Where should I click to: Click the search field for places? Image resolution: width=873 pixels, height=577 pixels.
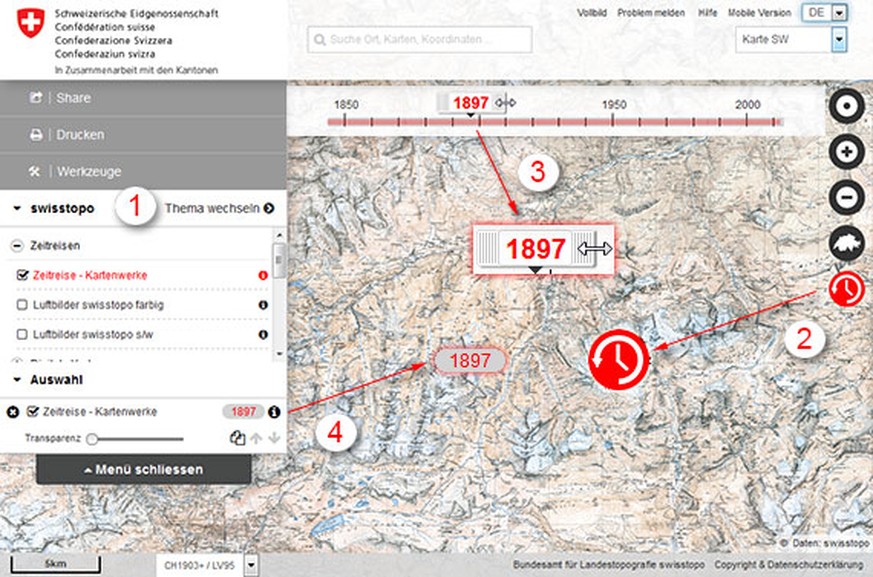coord(420,40)
